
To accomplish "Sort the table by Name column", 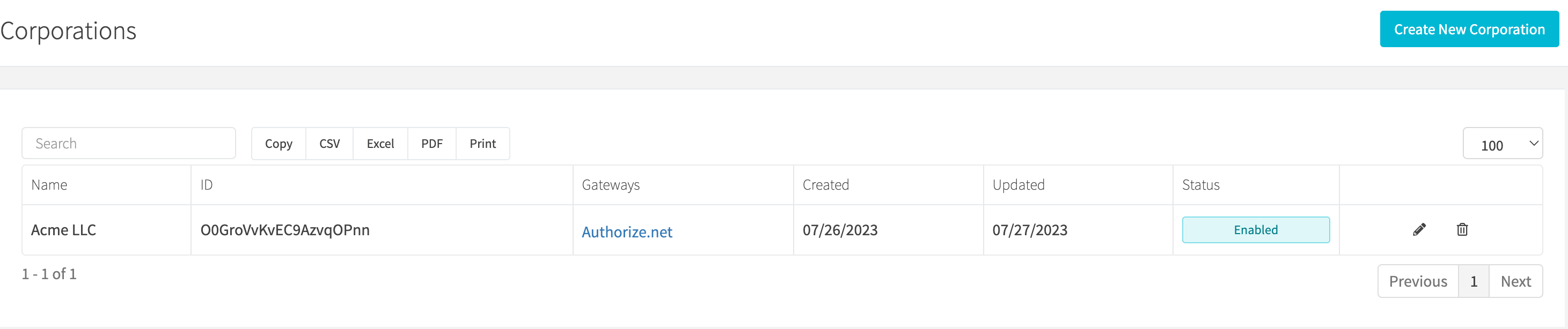I will (107, 185).
